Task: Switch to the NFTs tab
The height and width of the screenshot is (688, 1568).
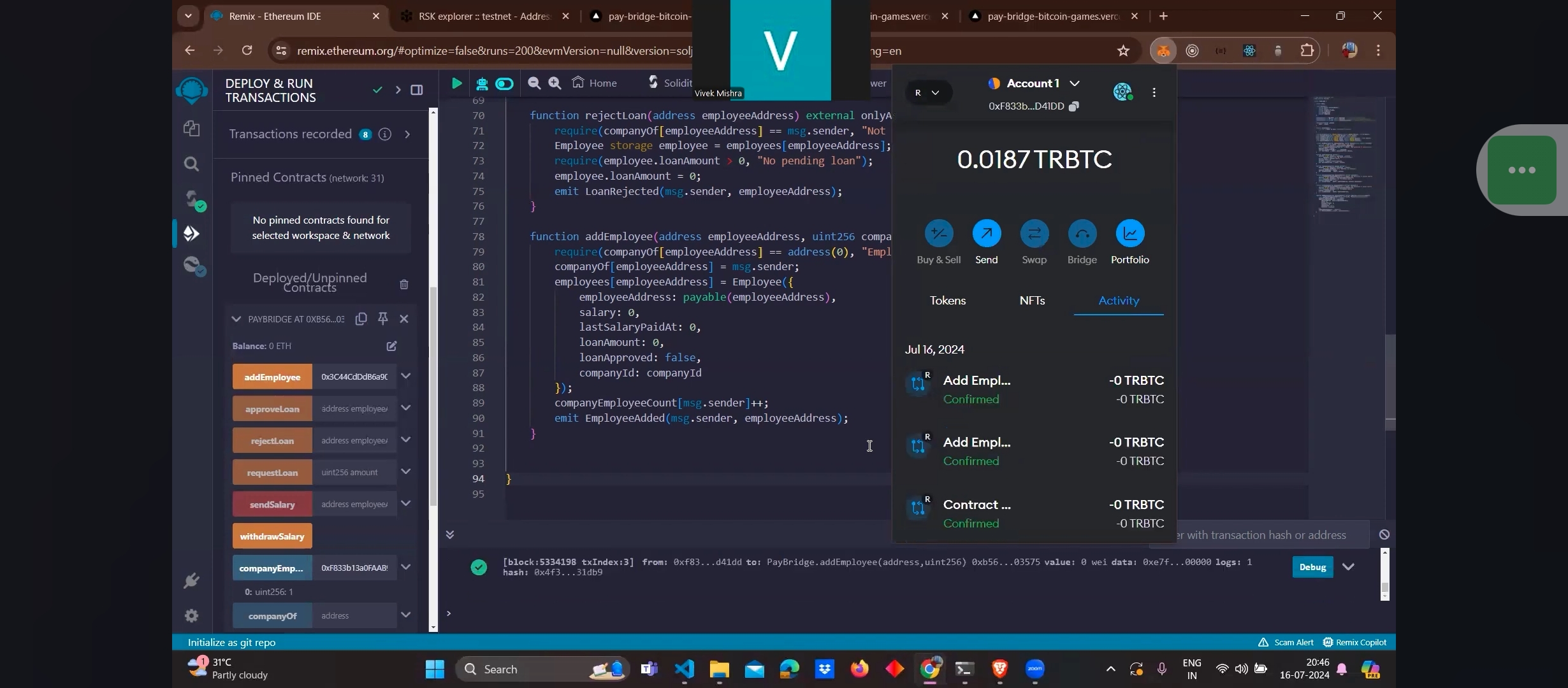Action: point(1032,301)
